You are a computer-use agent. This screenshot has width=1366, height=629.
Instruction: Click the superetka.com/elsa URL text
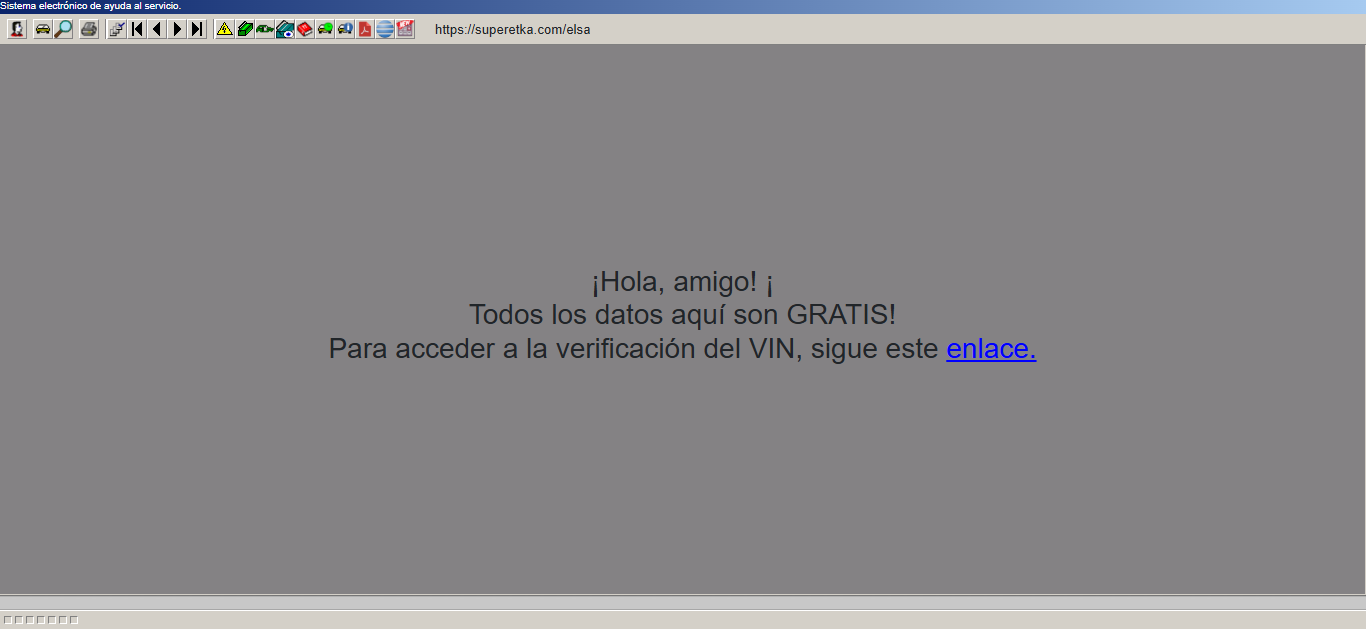(512, 30)
